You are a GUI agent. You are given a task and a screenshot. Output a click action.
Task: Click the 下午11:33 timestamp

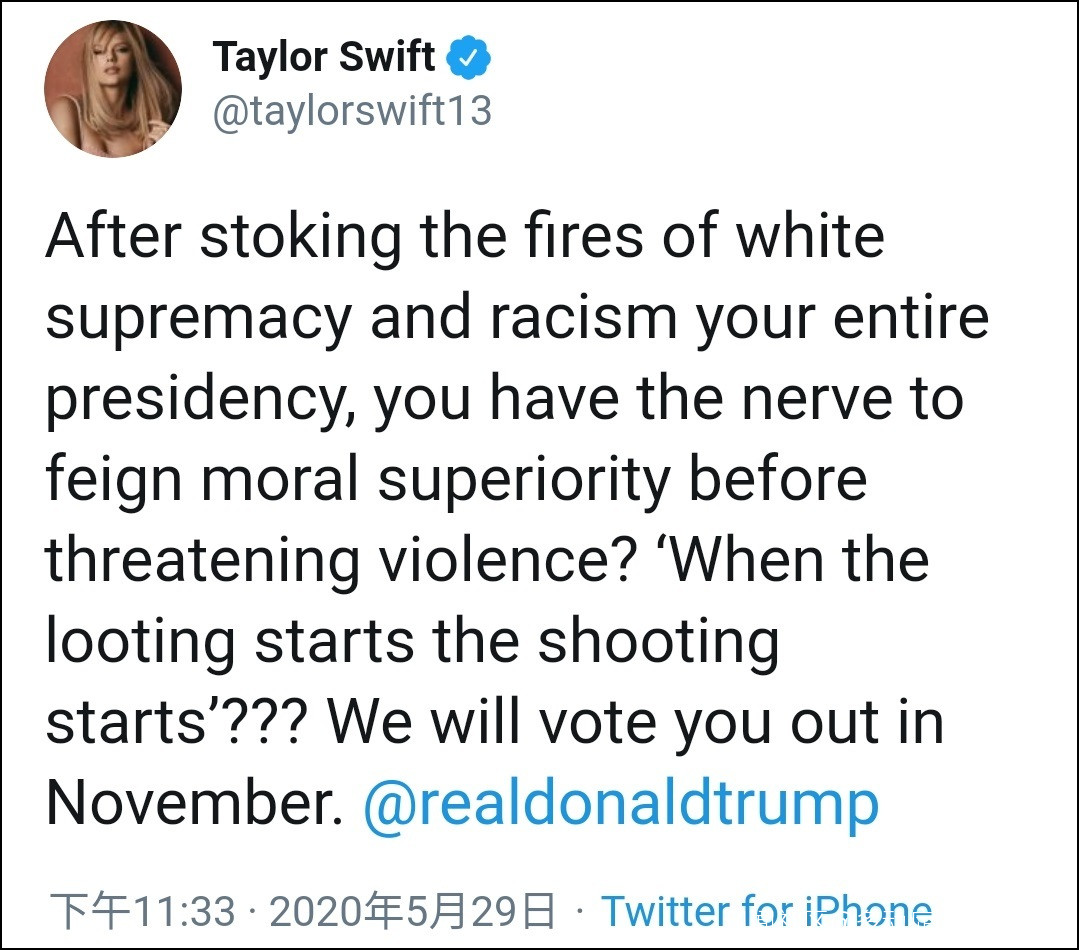click(x=143, y=911)
